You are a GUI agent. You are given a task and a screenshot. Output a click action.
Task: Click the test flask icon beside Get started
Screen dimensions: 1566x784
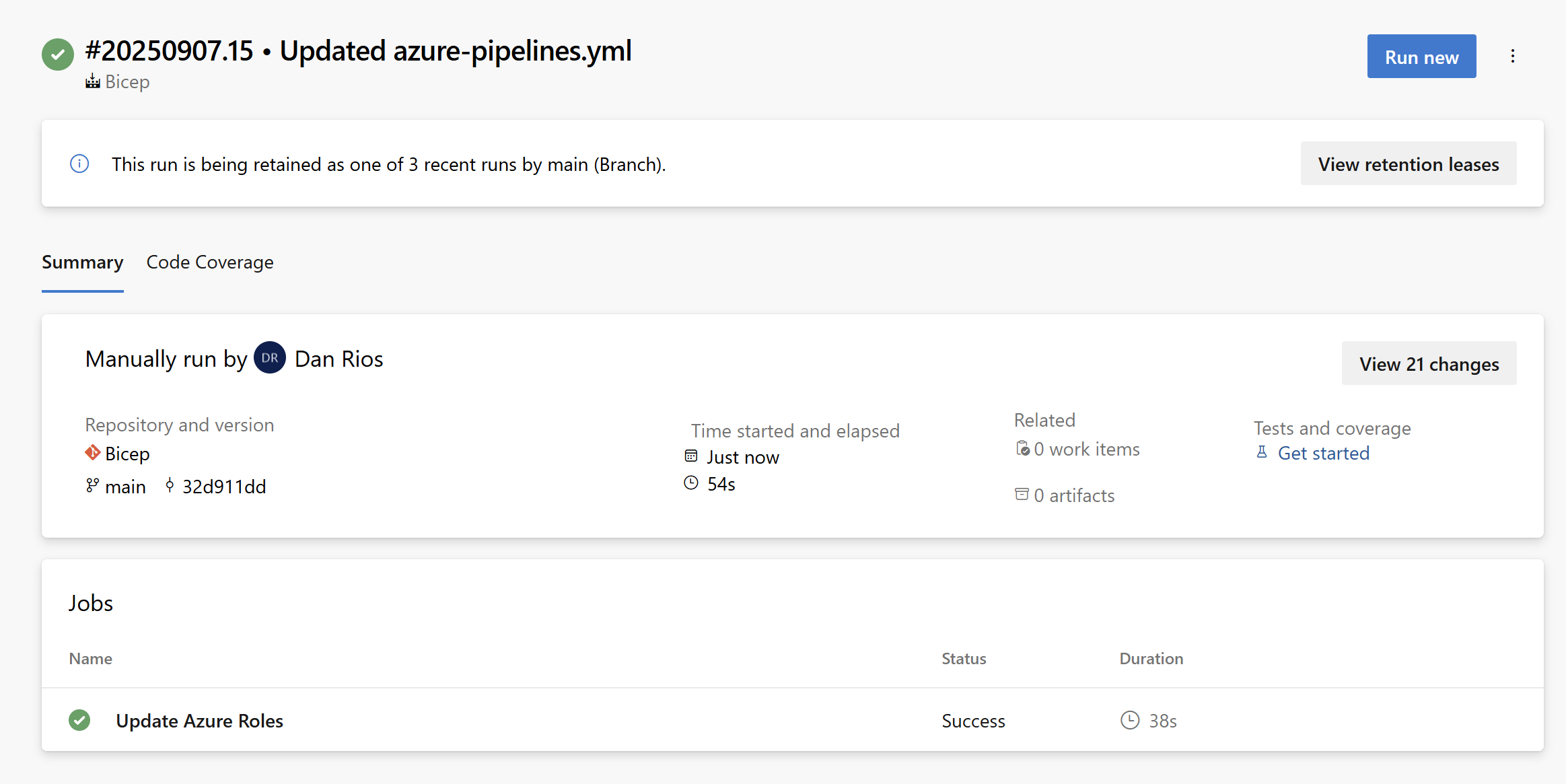click(1262, 452)
